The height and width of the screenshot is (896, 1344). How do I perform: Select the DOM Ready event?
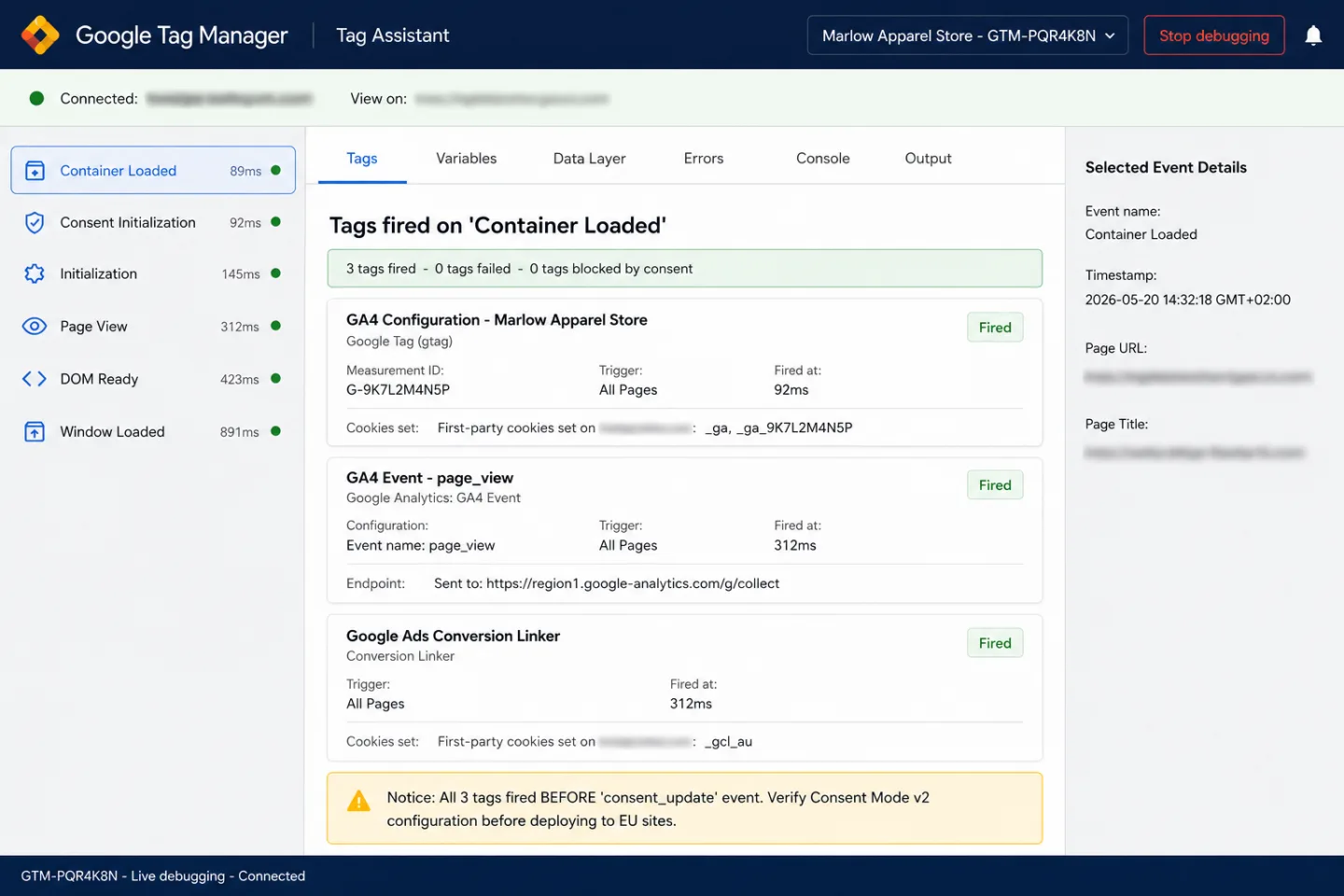tap(153, 379)
